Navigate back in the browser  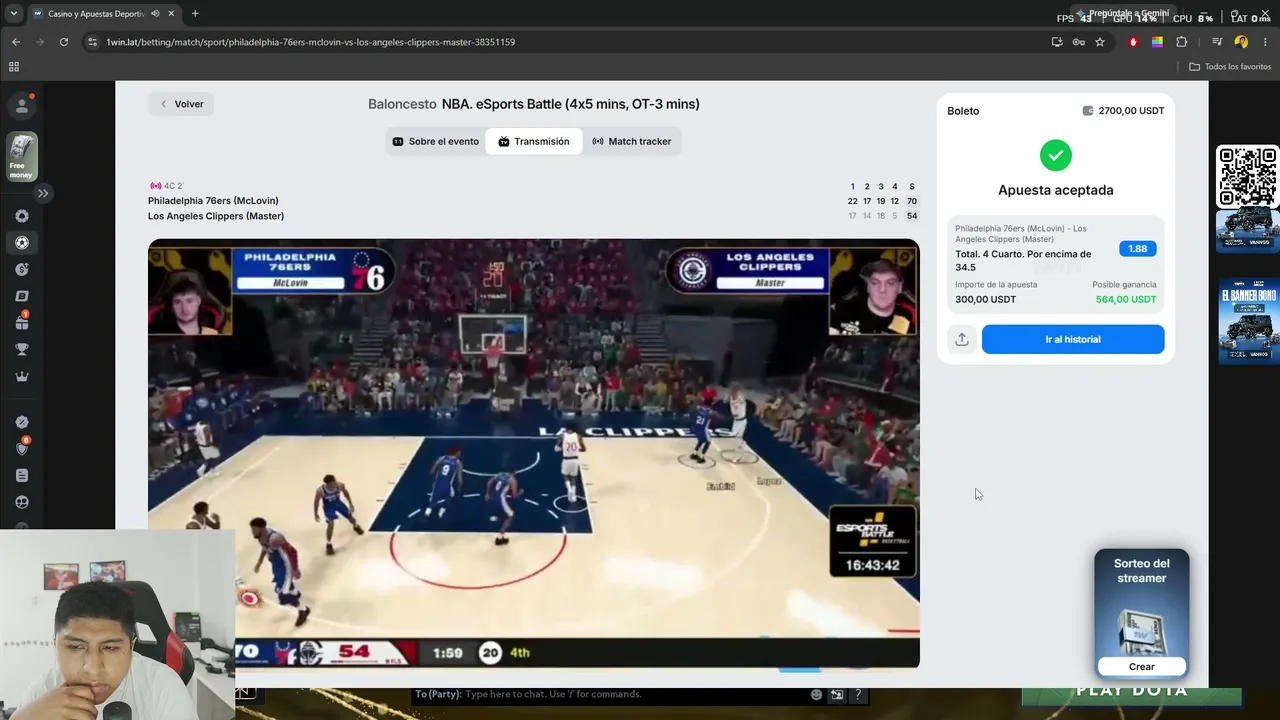(16, 42)
